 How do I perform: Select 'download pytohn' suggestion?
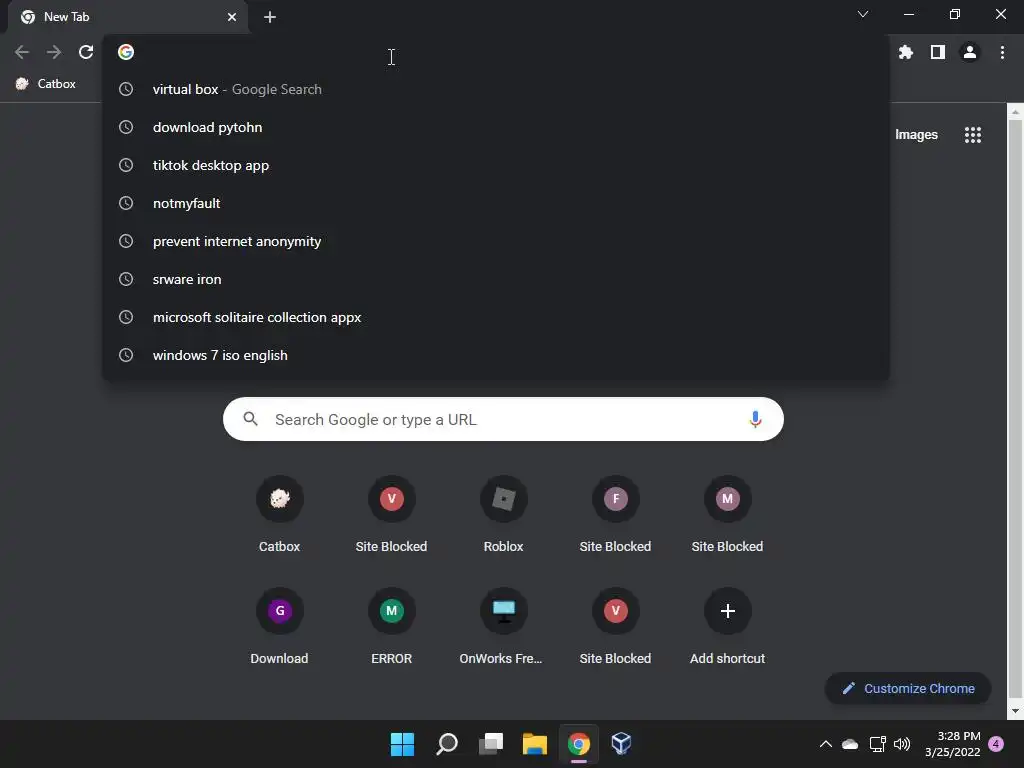[496, 127]
